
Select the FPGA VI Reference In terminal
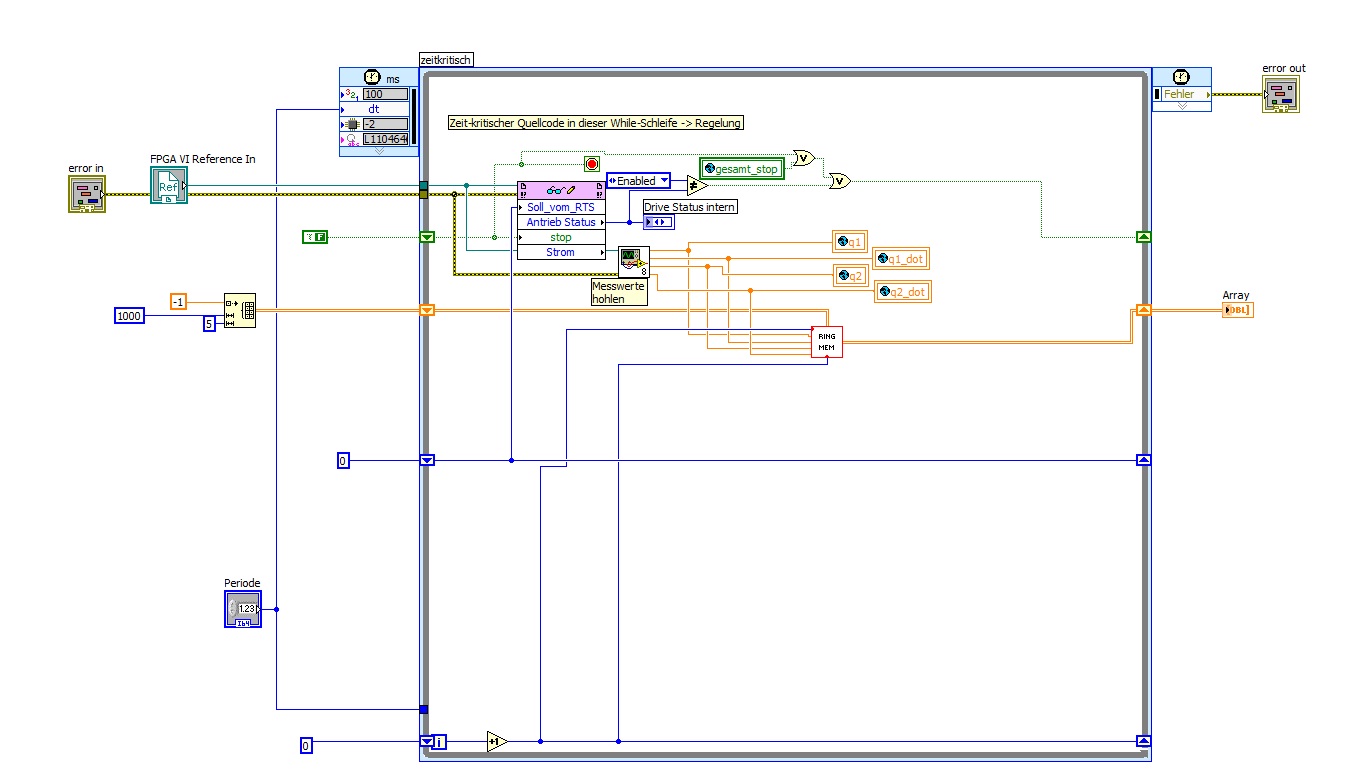coord(168,187)
